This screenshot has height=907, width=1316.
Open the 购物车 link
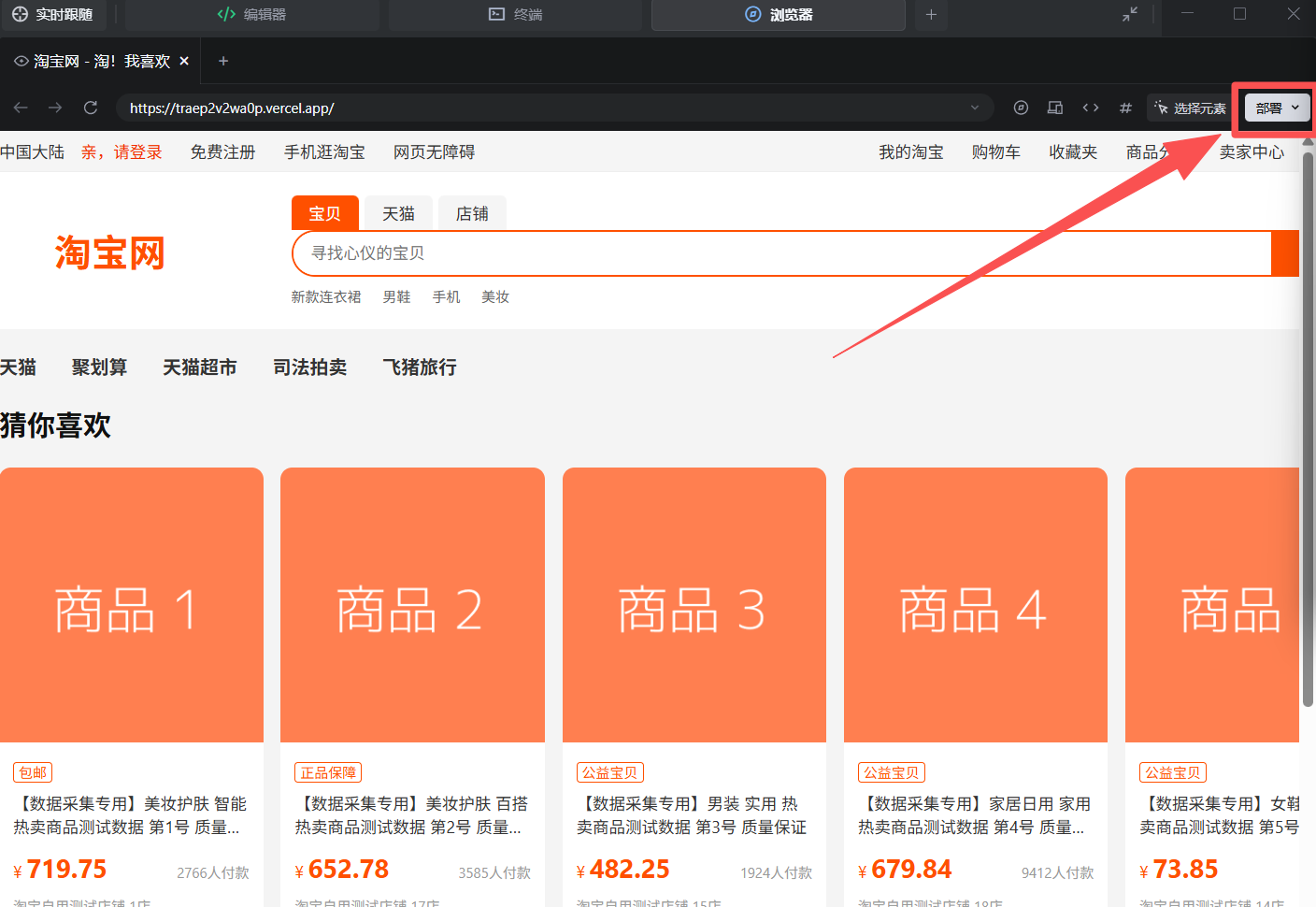(995, 151)
